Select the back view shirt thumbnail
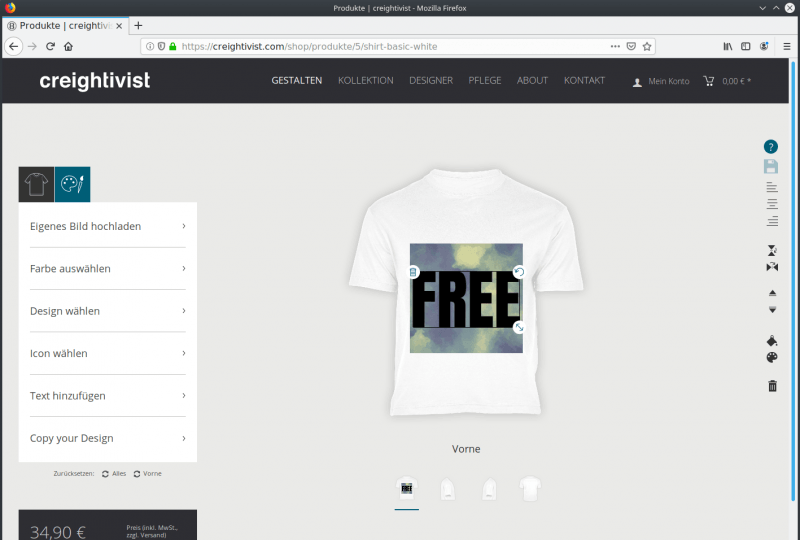Screen dimensions: 800x540 click(530, 489)
